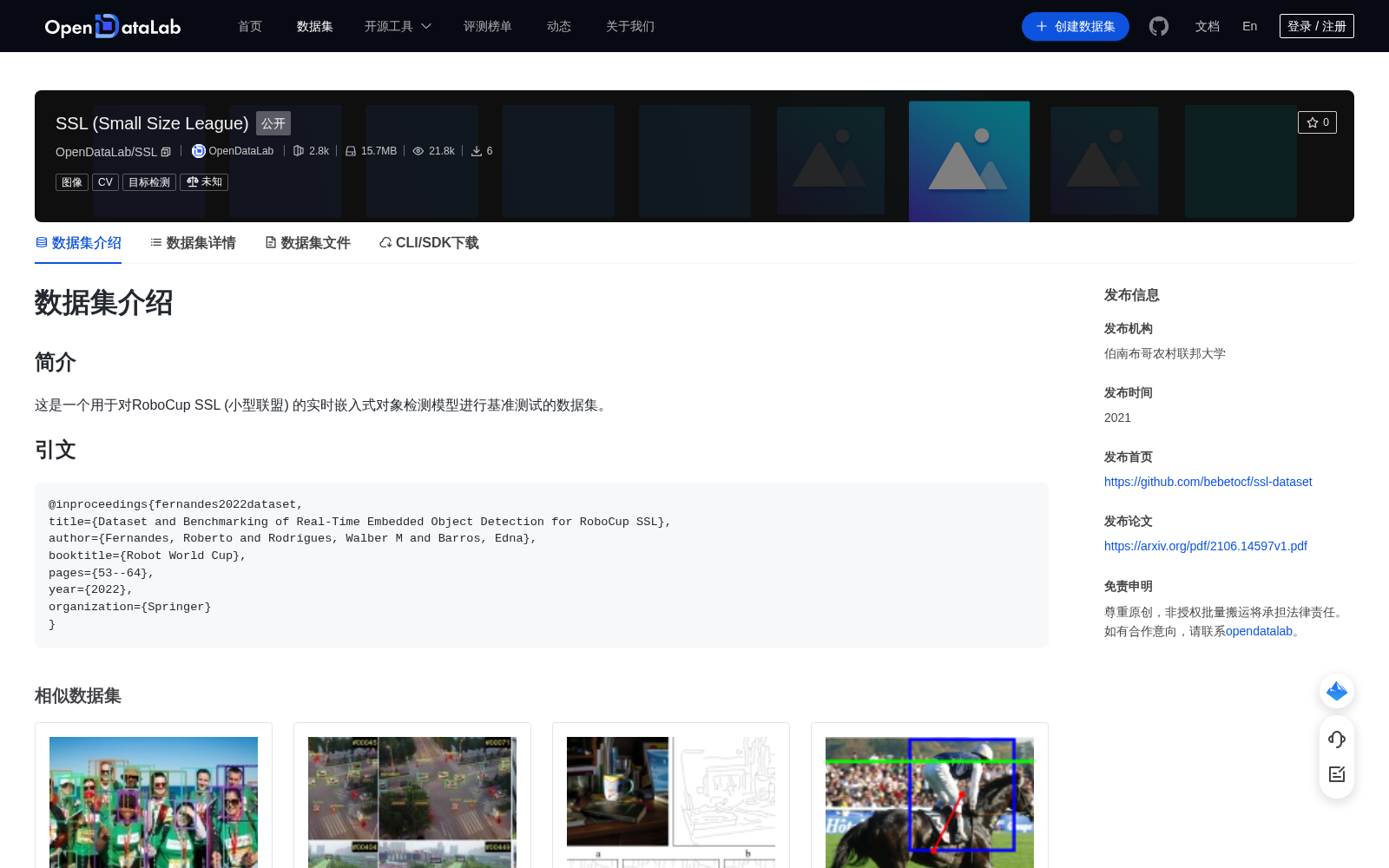1389x868 pixels.
Task: Open the feedback edit note icon
Action: point(1337,774)
